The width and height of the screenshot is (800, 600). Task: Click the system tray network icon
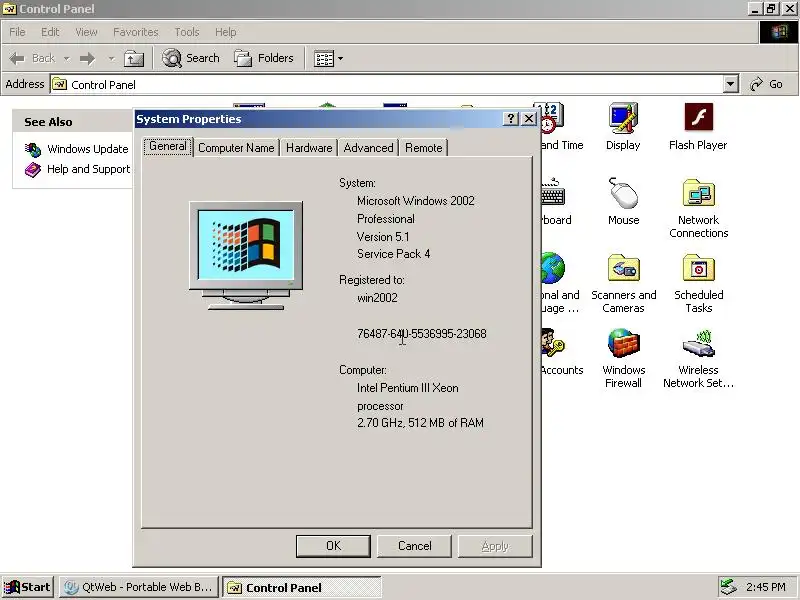point(728,587)
